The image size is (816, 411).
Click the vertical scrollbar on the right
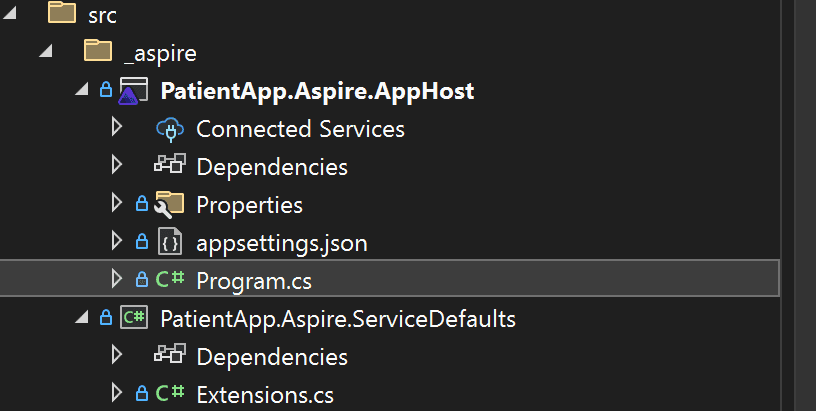805,200
